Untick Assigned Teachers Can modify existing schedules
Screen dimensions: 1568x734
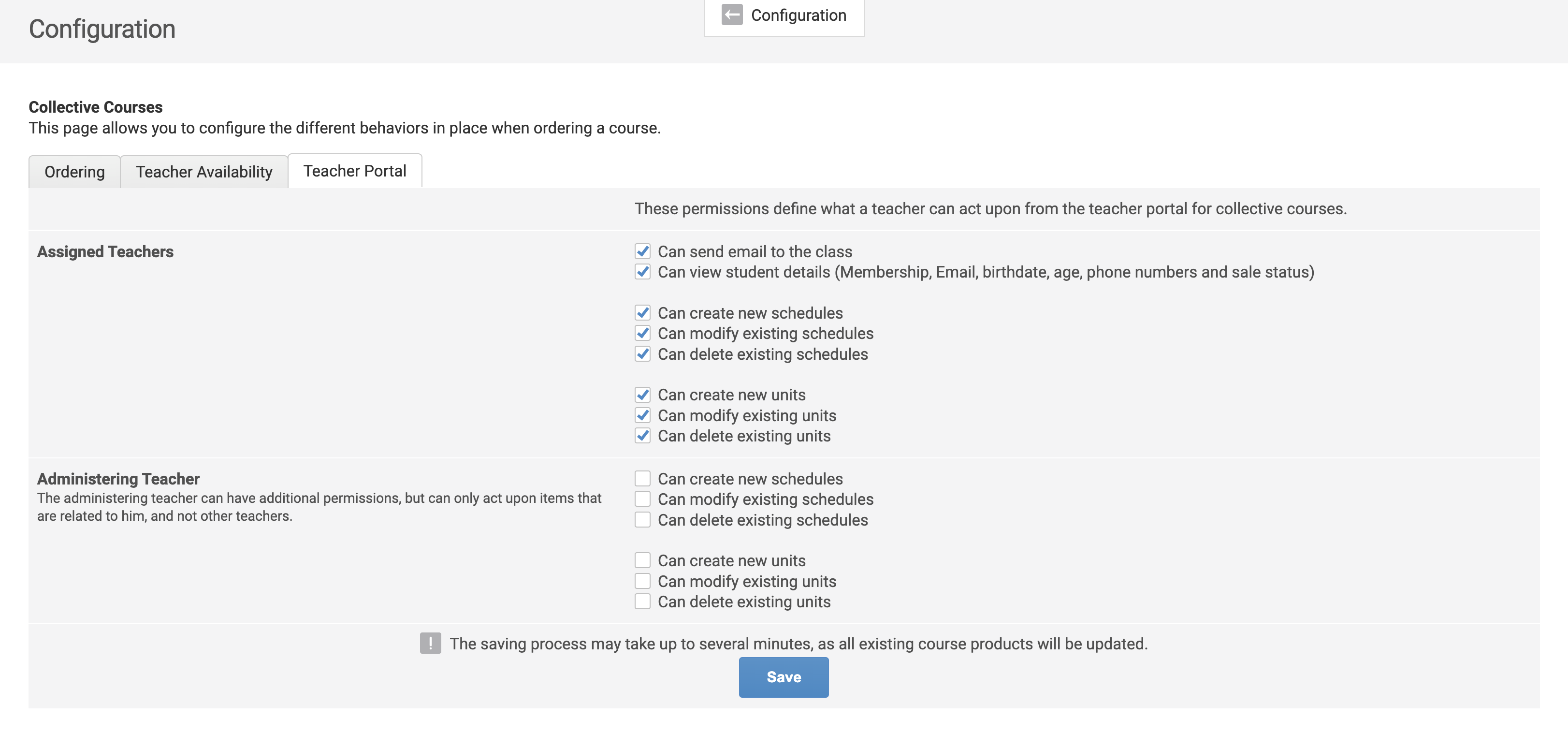(x=642, y=333)
